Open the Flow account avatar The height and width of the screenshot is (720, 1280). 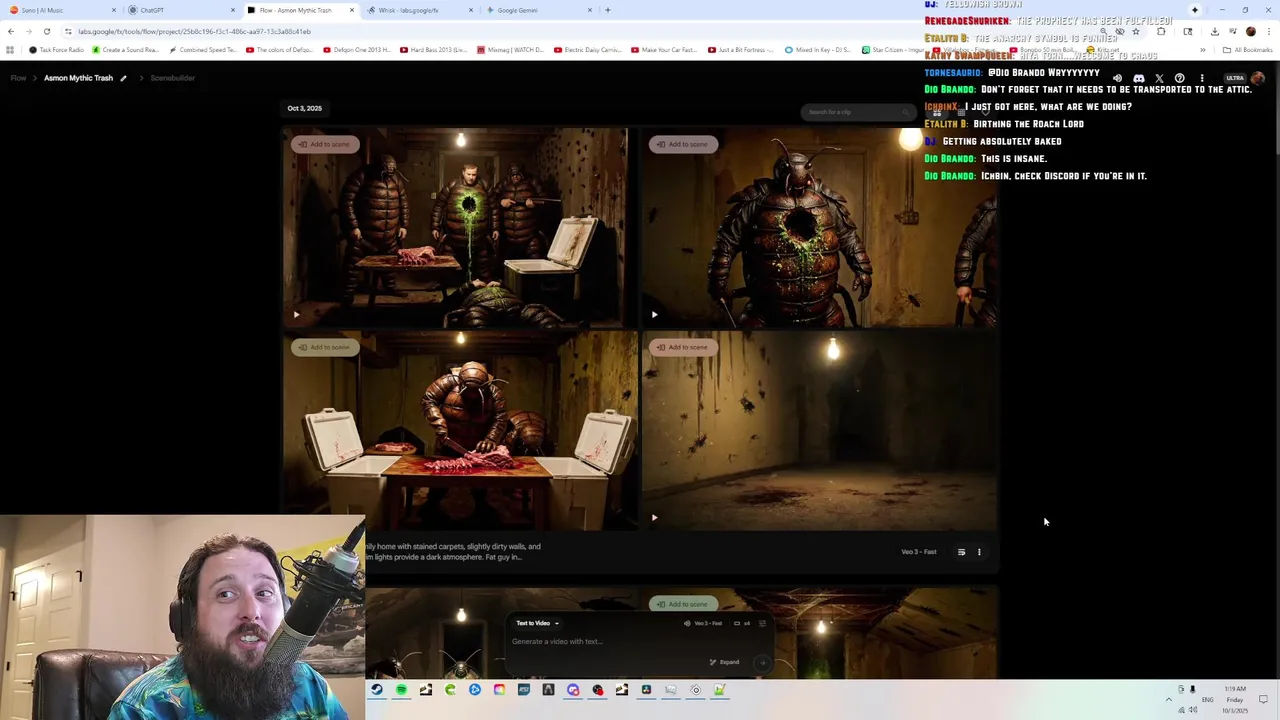click(x=1258, y=78)
